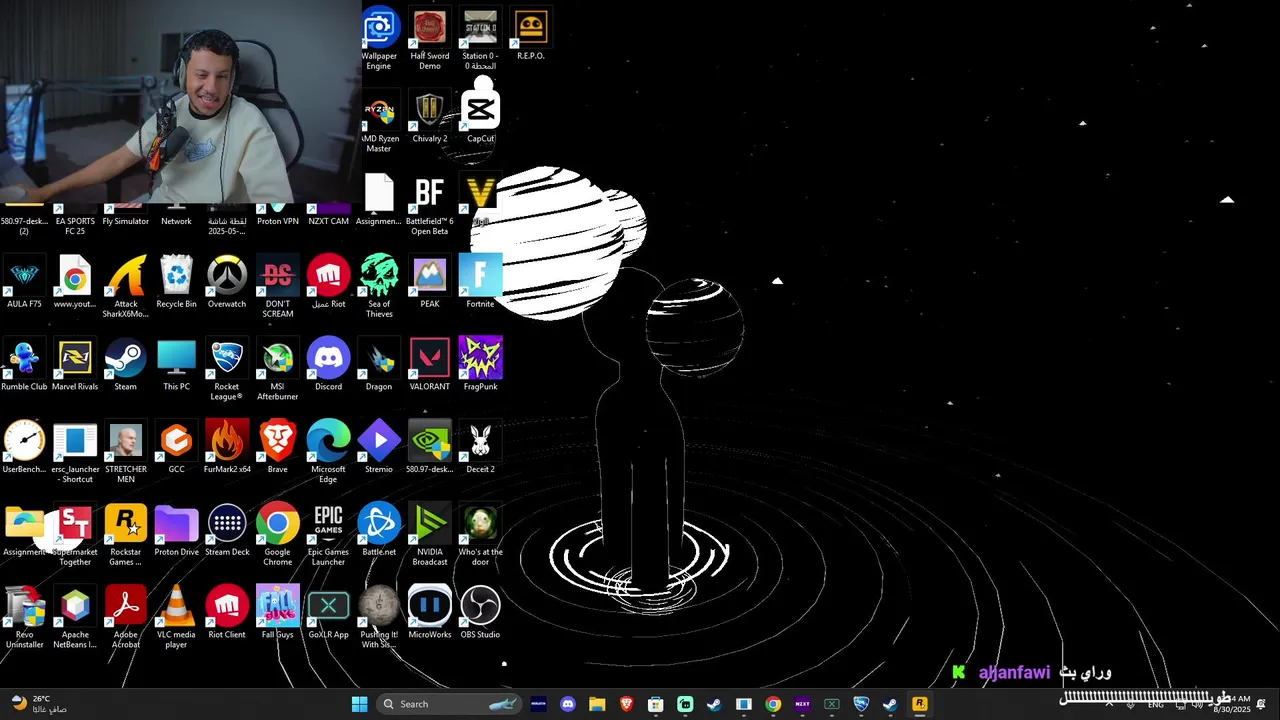Open Marvel Rivals desktop shortcut
Image resolution: width=1280 pixels, height=720 pixels.
coord(75,365)
